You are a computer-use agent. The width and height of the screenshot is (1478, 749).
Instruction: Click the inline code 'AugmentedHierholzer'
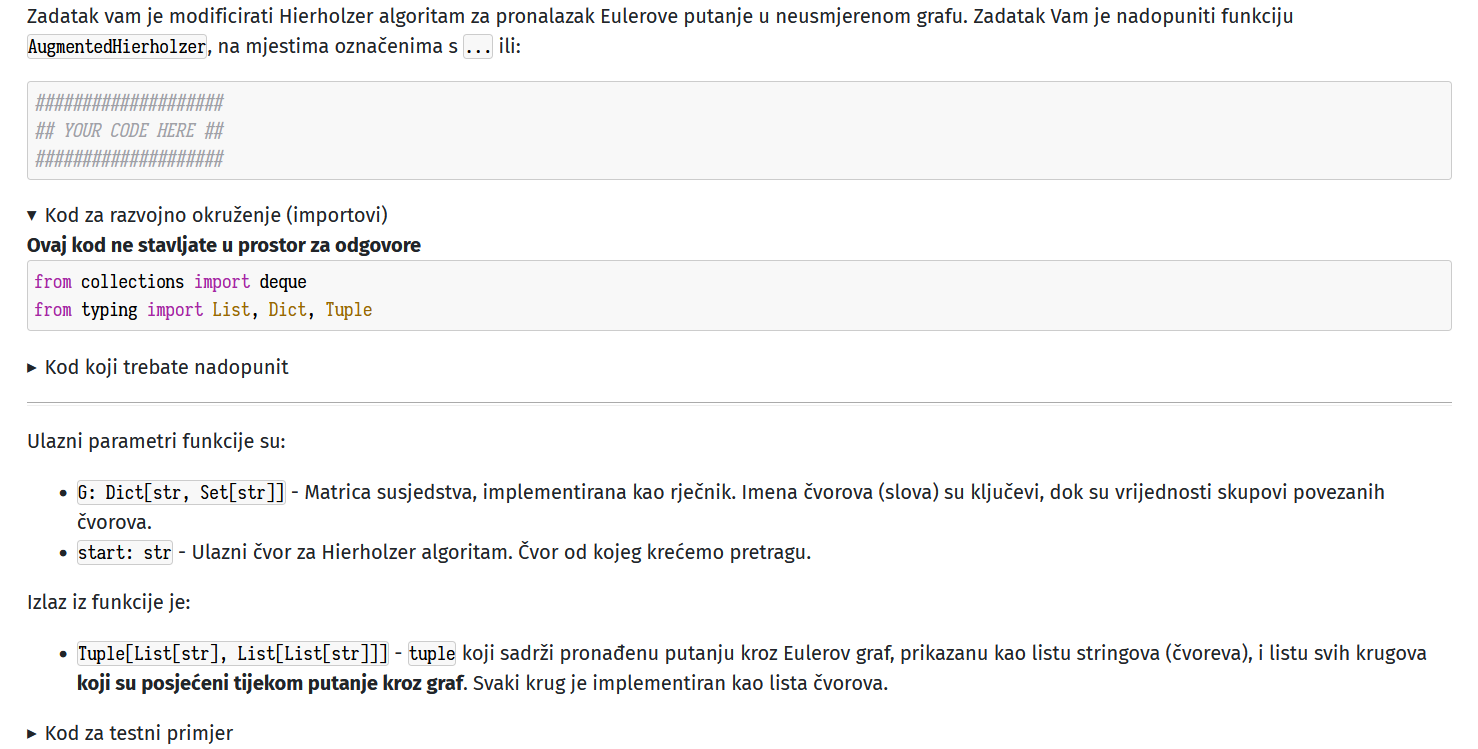117,47
